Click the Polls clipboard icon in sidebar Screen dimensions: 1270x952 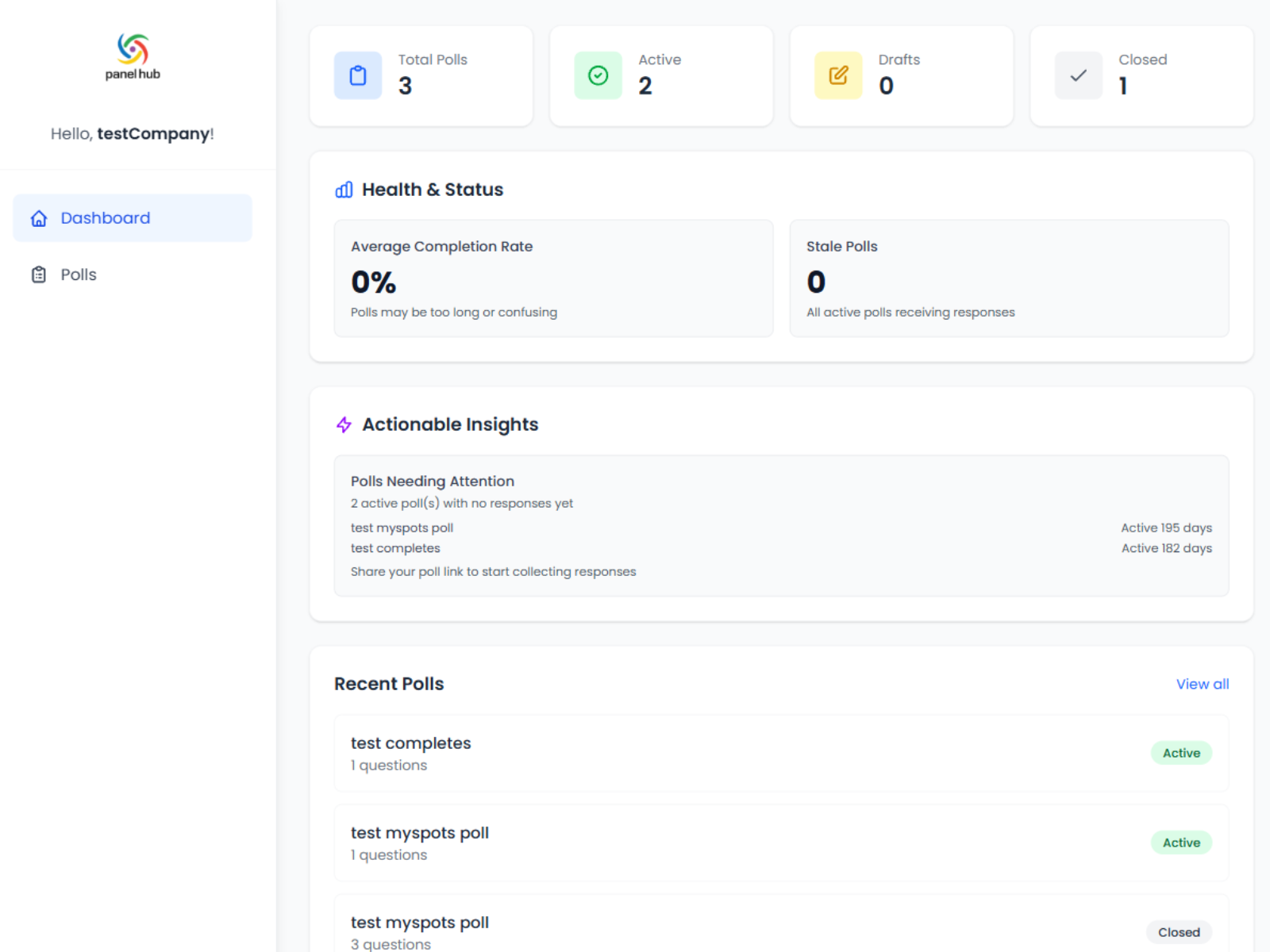click(x=39, y=274)
